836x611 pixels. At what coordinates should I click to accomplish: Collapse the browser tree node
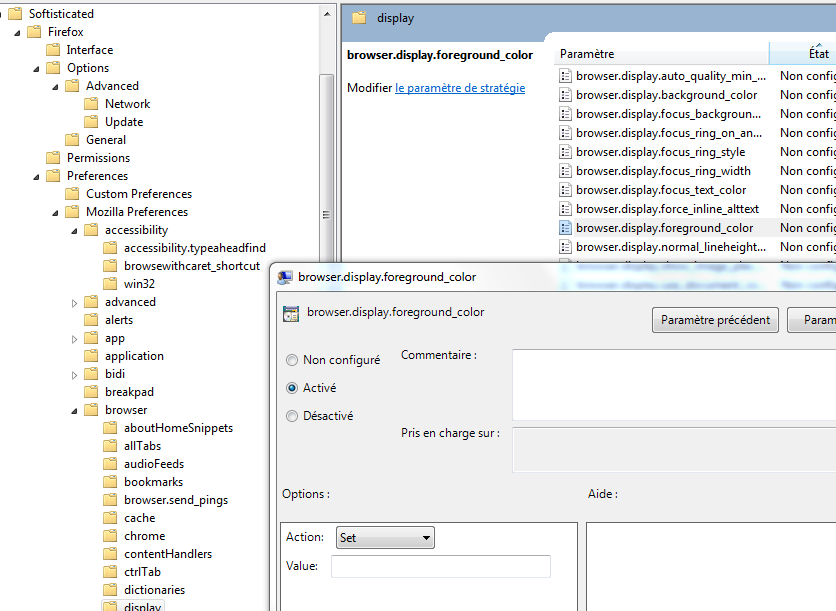74,411
